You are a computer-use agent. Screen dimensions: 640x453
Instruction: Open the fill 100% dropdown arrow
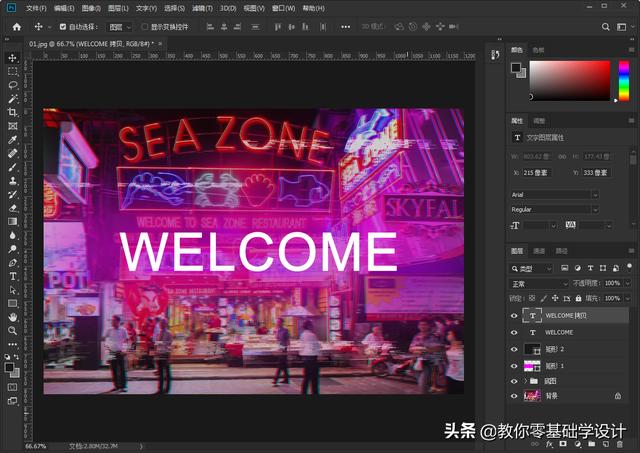click(628, 298)
